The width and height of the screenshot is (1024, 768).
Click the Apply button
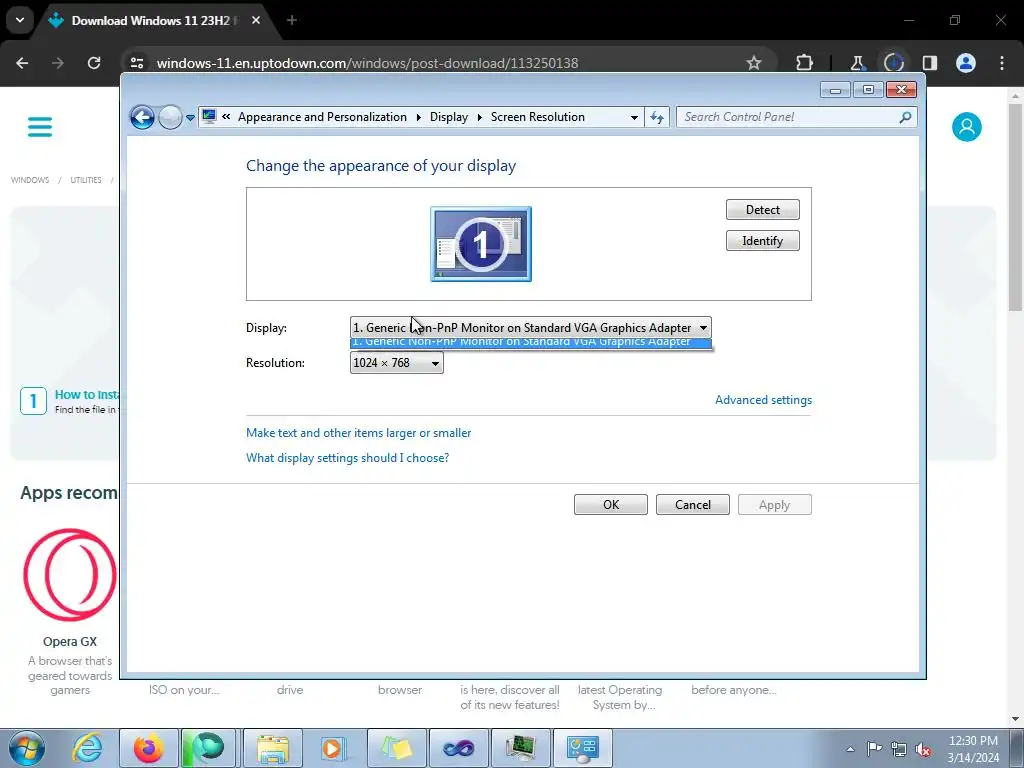click(x=775, y=505)
